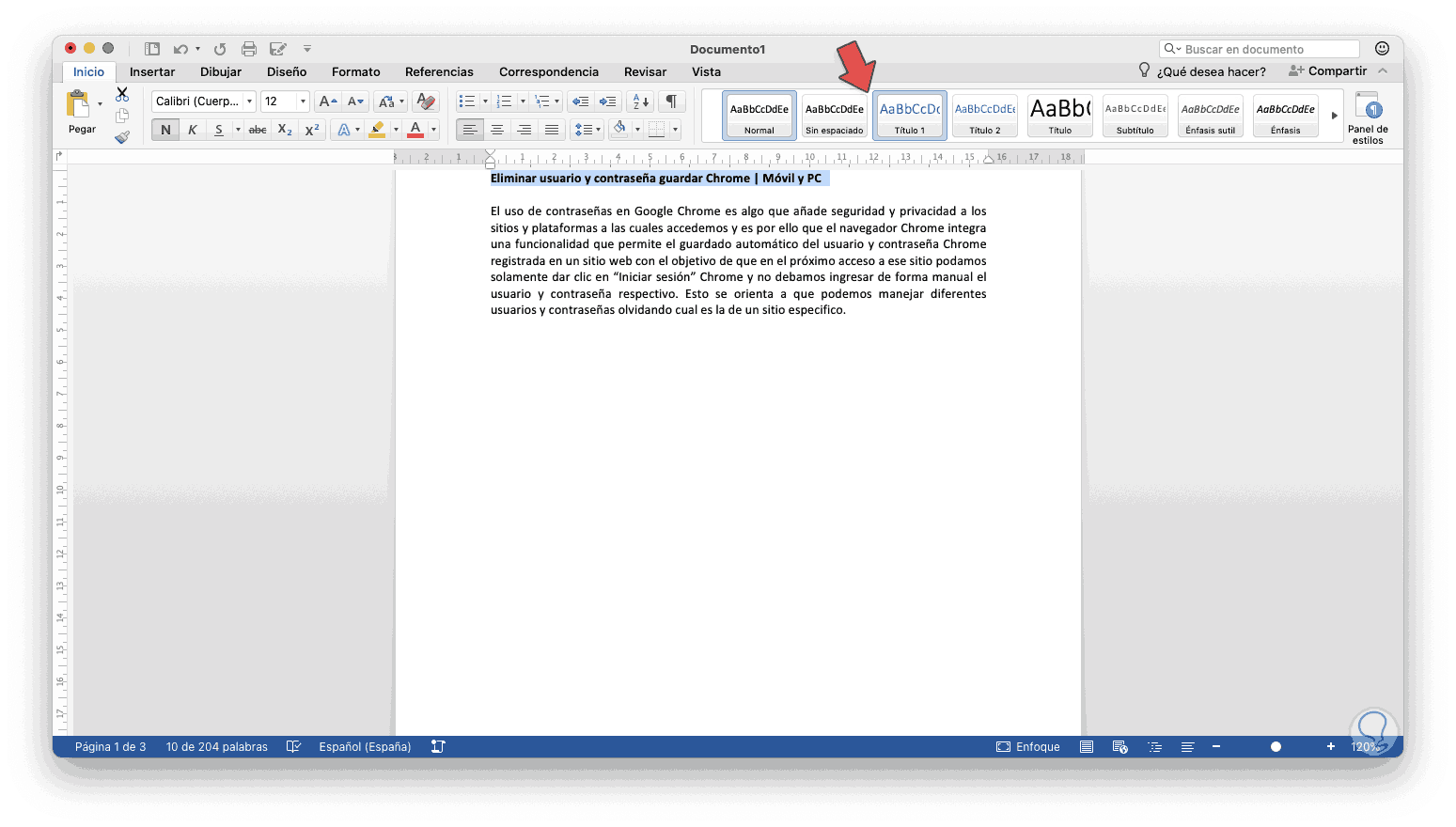Screen dimensions: 1456x827
Task: Switch to print layout view icon
Action: tap(1087, 747)
